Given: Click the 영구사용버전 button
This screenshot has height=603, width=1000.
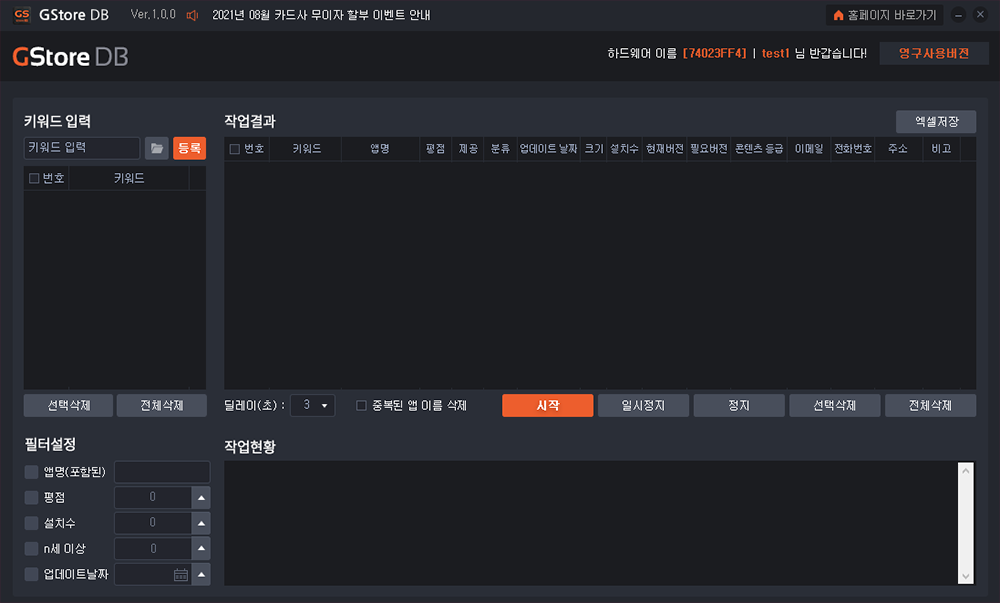Looking at the screenshot, I should click(x=934, y=54).
